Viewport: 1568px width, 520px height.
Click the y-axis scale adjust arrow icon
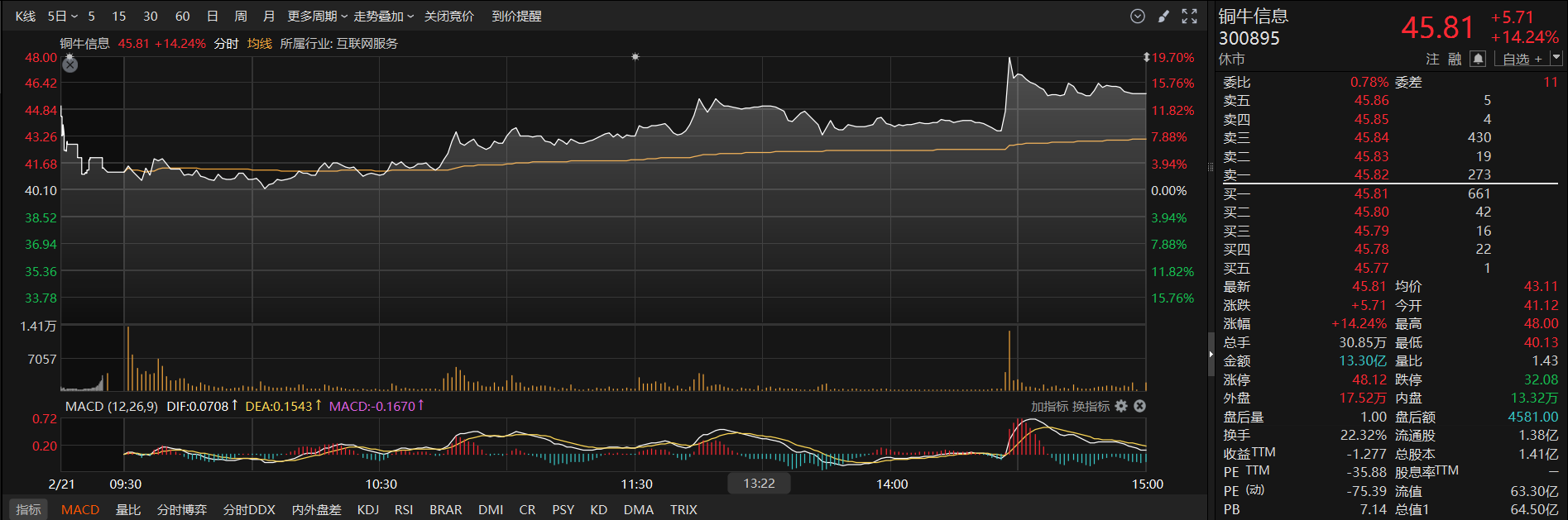1147,57
